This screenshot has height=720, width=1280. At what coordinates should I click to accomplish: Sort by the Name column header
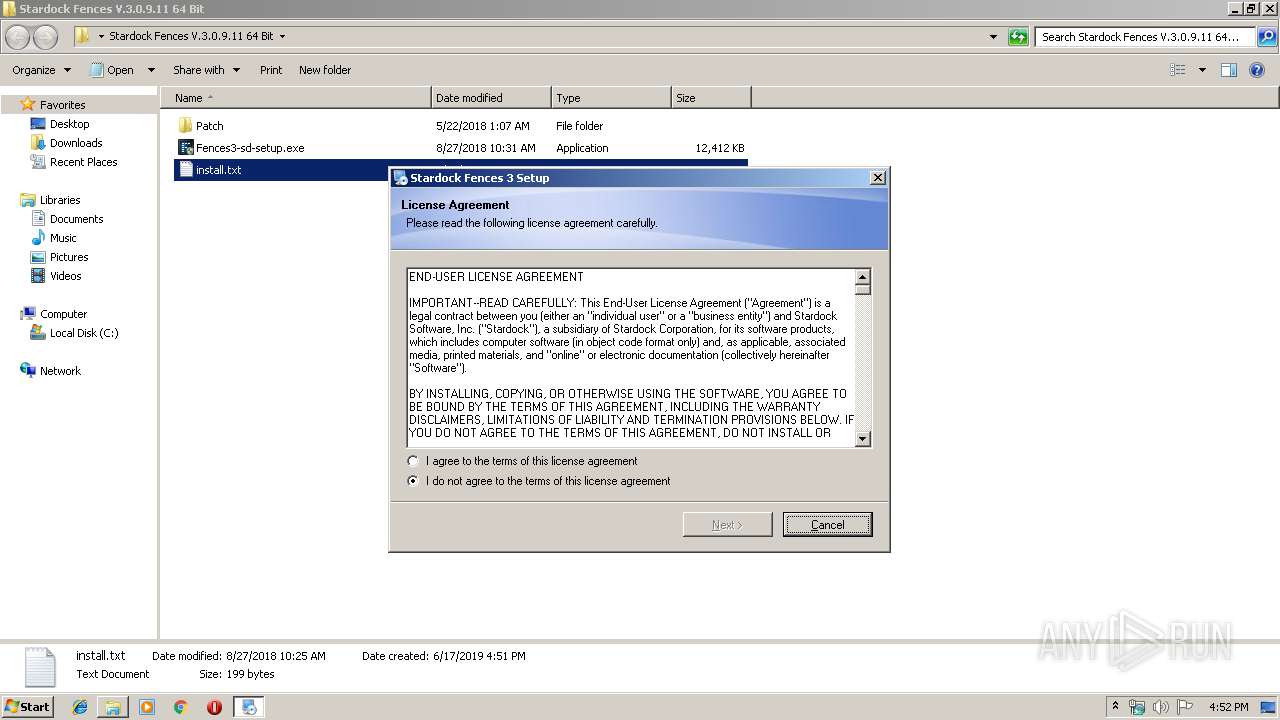296,98
